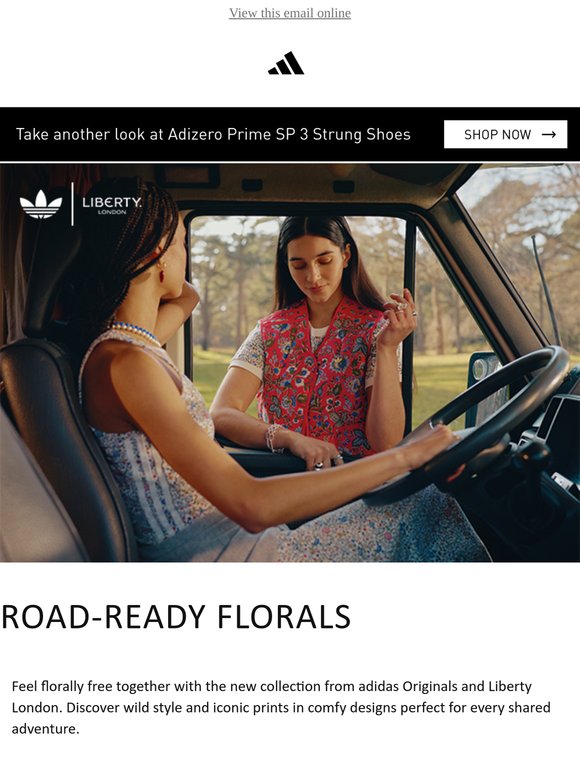
Task: Click the 'Feel florally free together' paragraph
Action: pos(281,707)
